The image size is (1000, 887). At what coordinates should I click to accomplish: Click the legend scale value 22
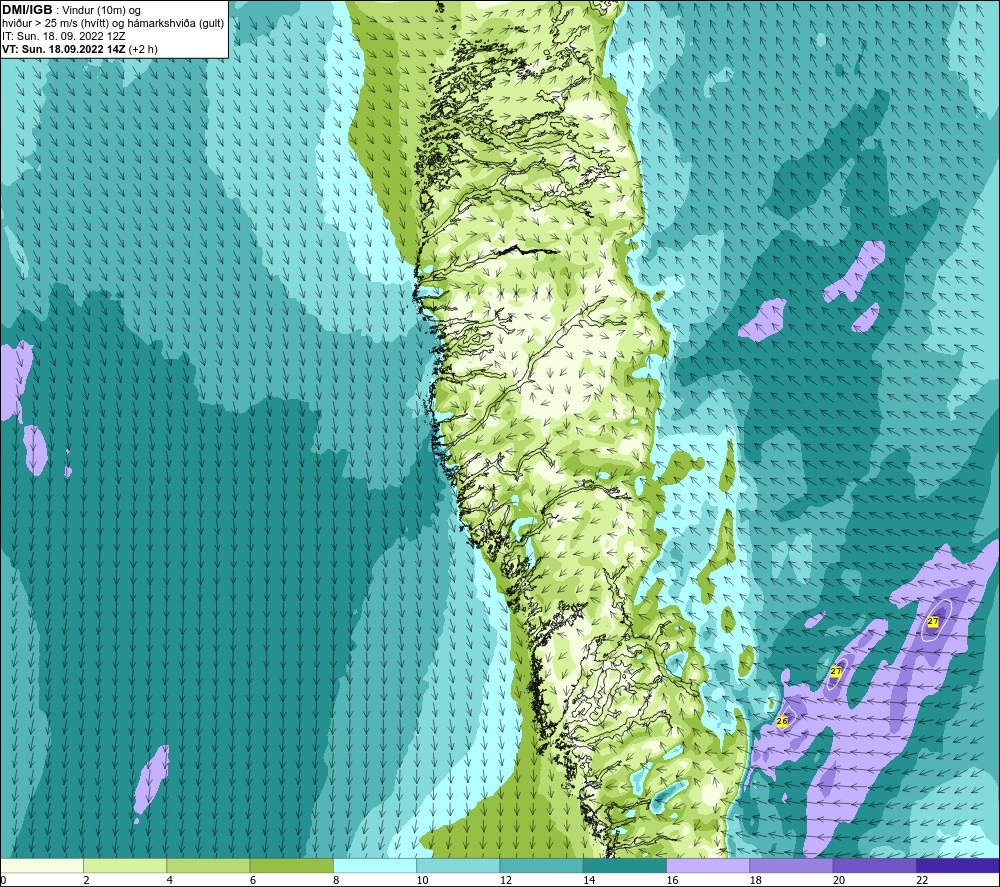point(922,880)
